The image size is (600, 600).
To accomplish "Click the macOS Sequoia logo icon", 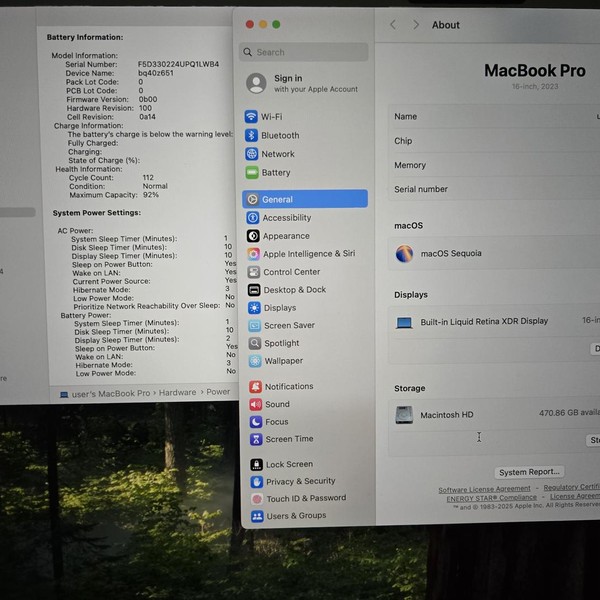I will pyautogui.click(x=404, y=253).
